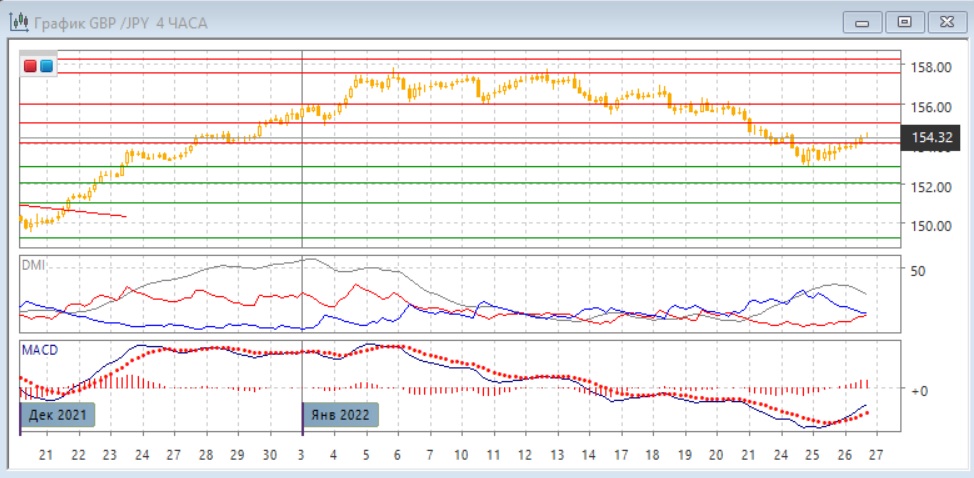Click the candlestick chart icon in title bar
Image resolution: width=974 pixels, height=478 pixels.
(18, 22)
